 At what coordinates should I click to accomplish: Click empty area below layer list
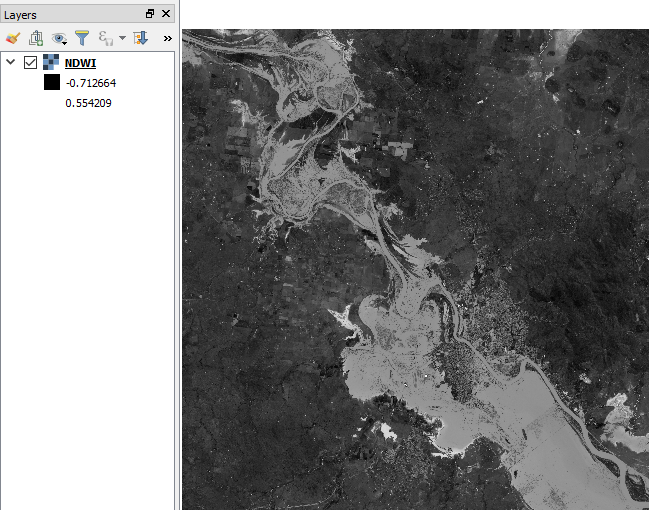click(88, 300)
